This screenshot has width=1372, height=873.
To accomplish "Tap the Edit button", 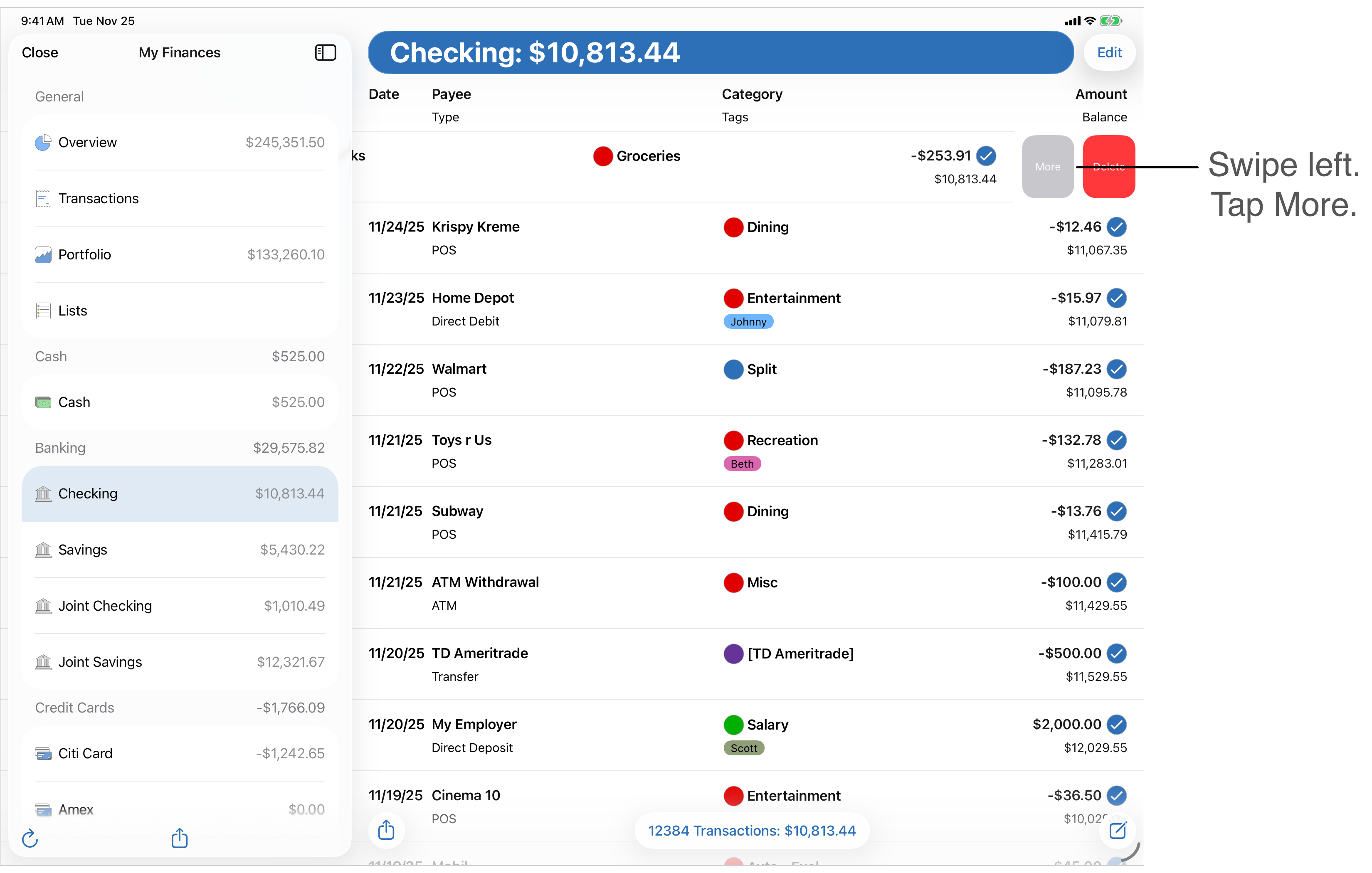I will point(1109,52).
